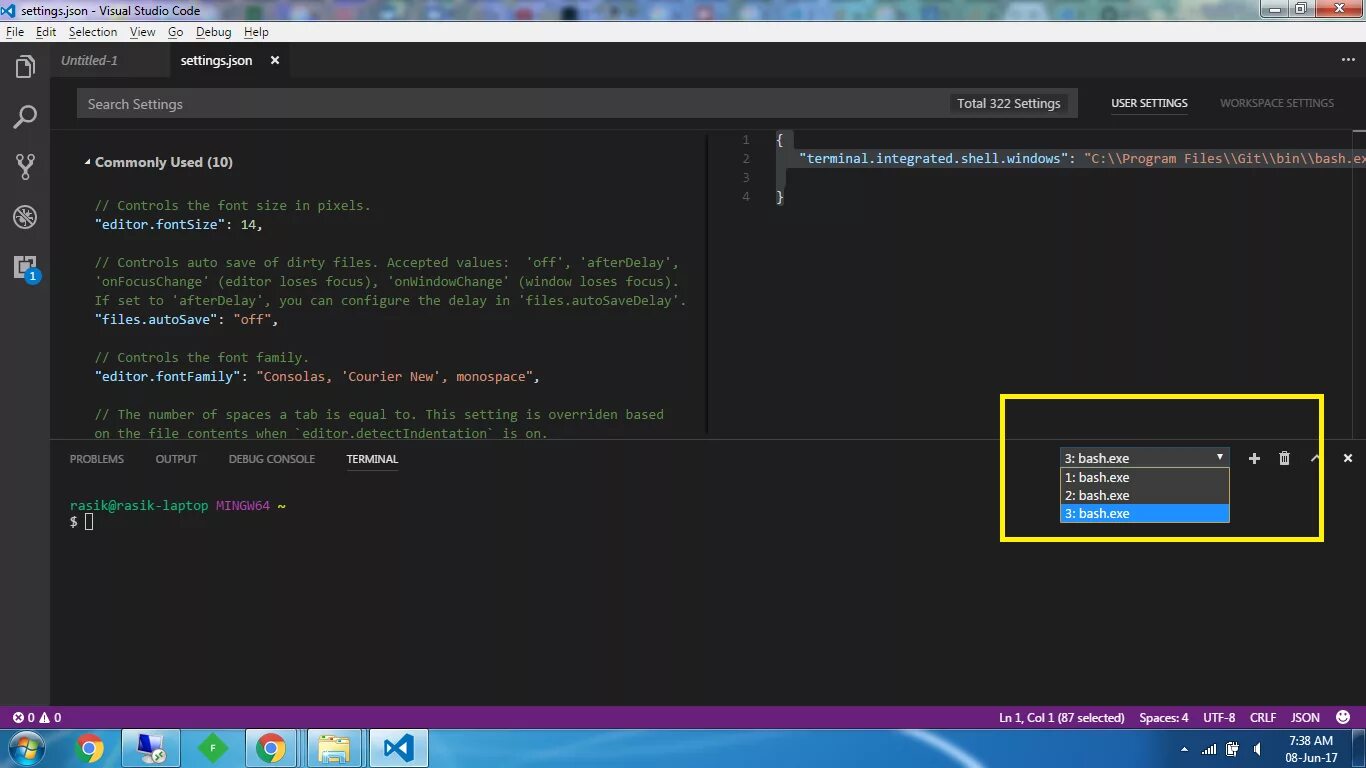Open the terminal selector dropdown
Image resolution: width=1366 pixels, height=768 pixels.
pos(1144,458)
